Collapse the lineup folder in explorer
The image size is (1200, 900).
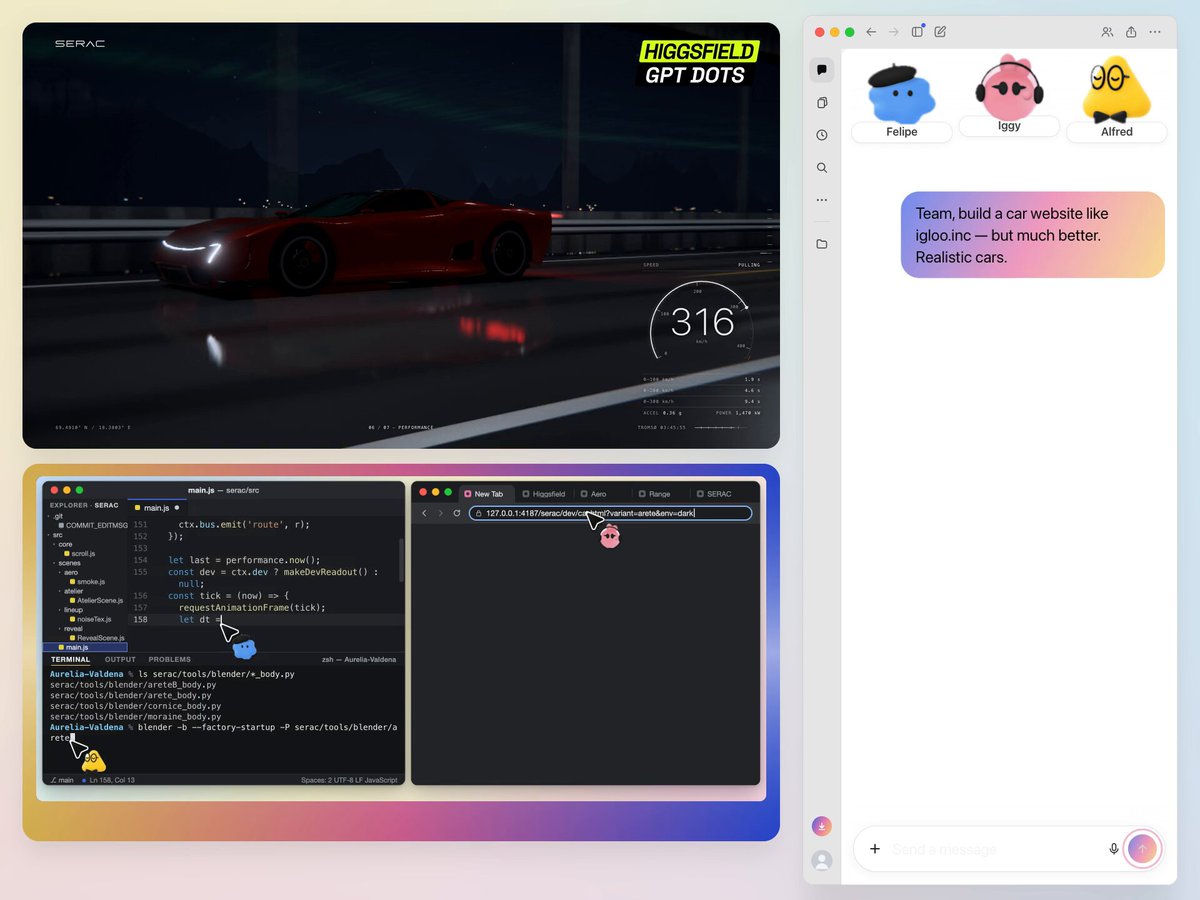click(71, 610)
